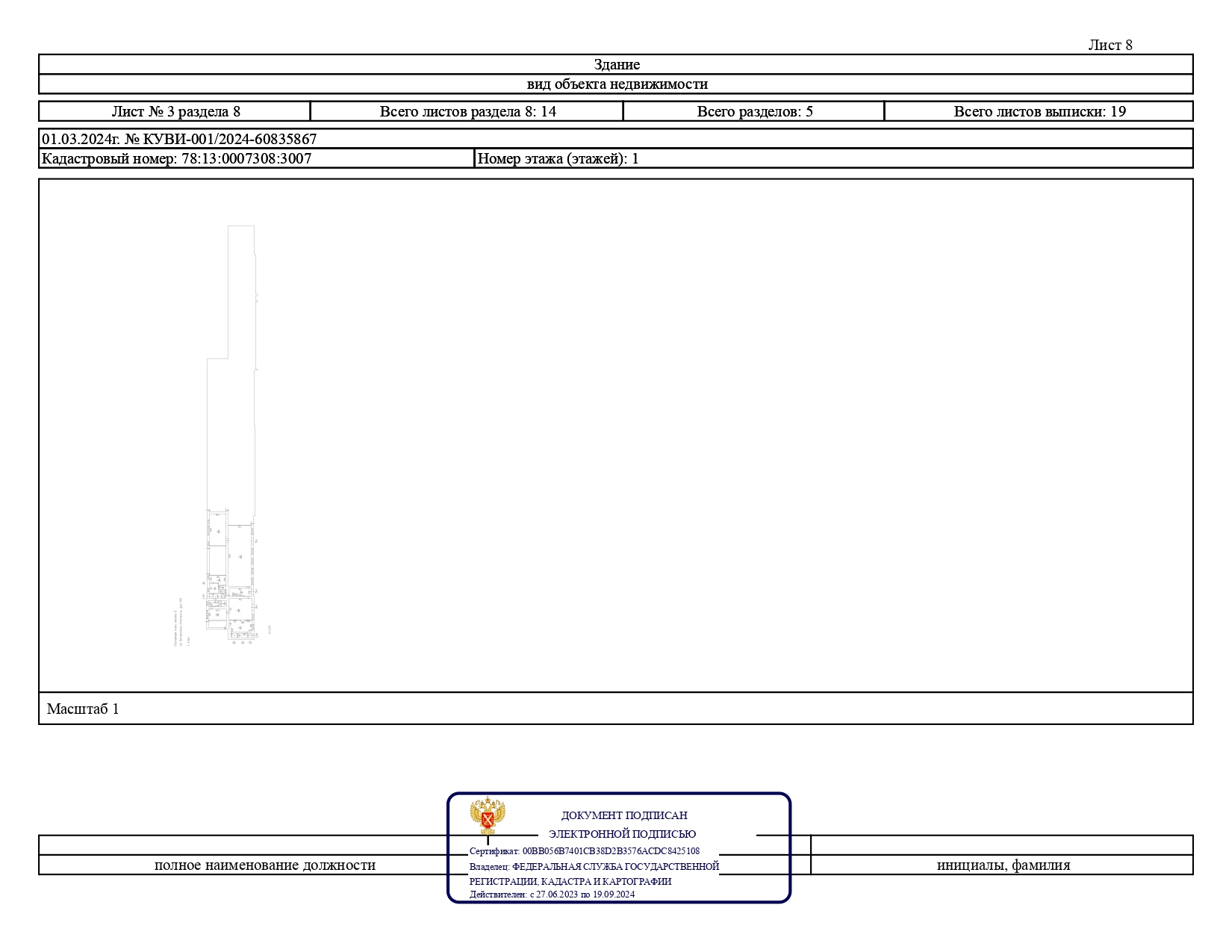This screenshot has width=1232, height=952.
Task: Click the "инициалы, фамилия" cell
Action: (1003, 865)
